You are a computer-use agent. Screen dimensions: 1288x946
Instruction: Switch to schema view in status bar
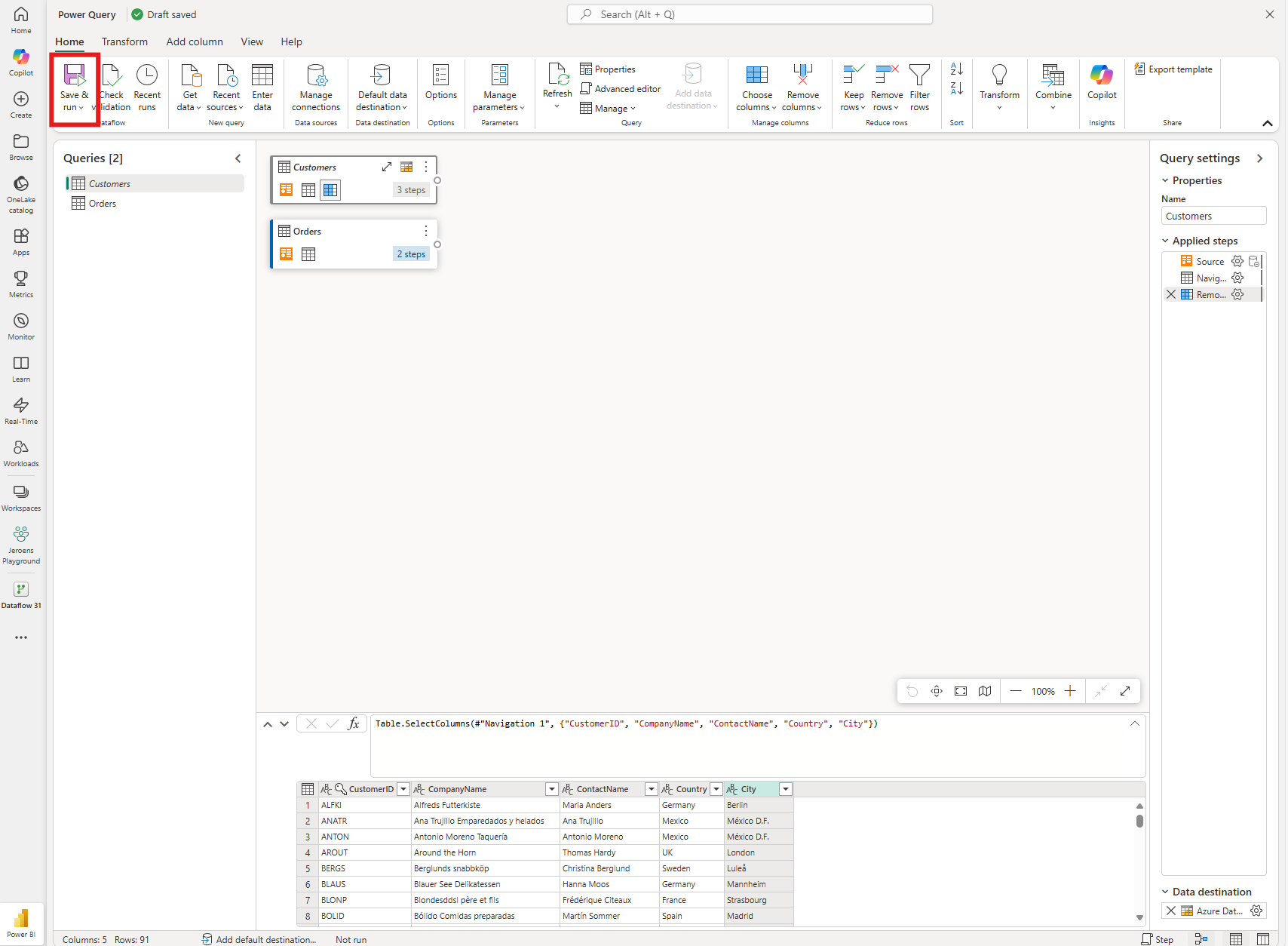[1263, 939]
